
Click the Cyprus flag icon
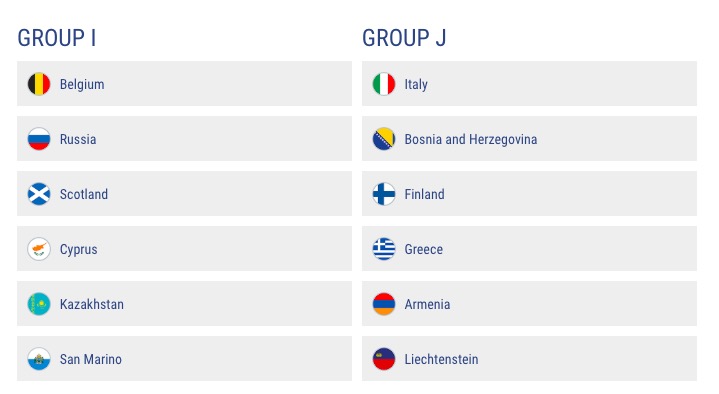pyautogui.click(x=39, y=249)
